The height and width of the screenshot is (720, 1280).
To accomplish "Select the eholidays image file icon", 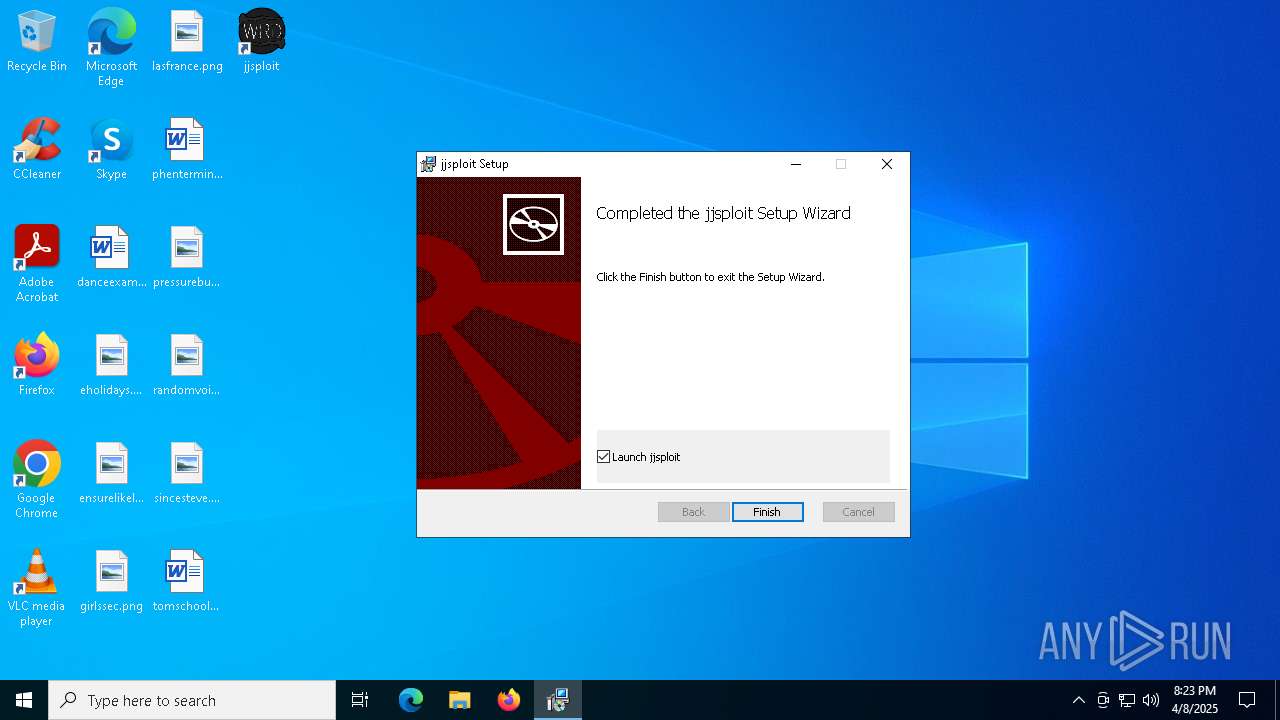I will tap(111, 366).
